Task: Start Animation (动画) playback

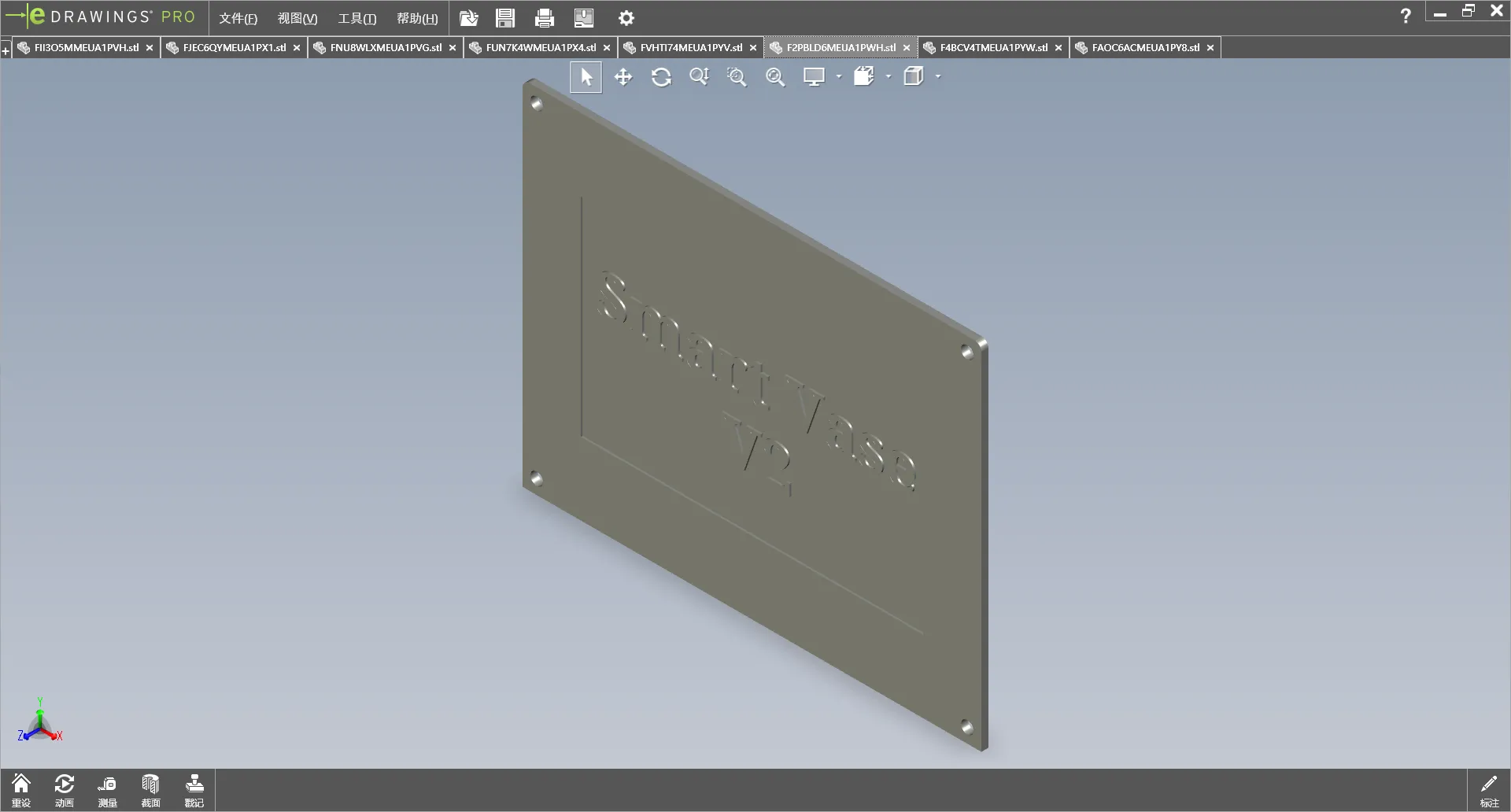Action: (65, 790)
